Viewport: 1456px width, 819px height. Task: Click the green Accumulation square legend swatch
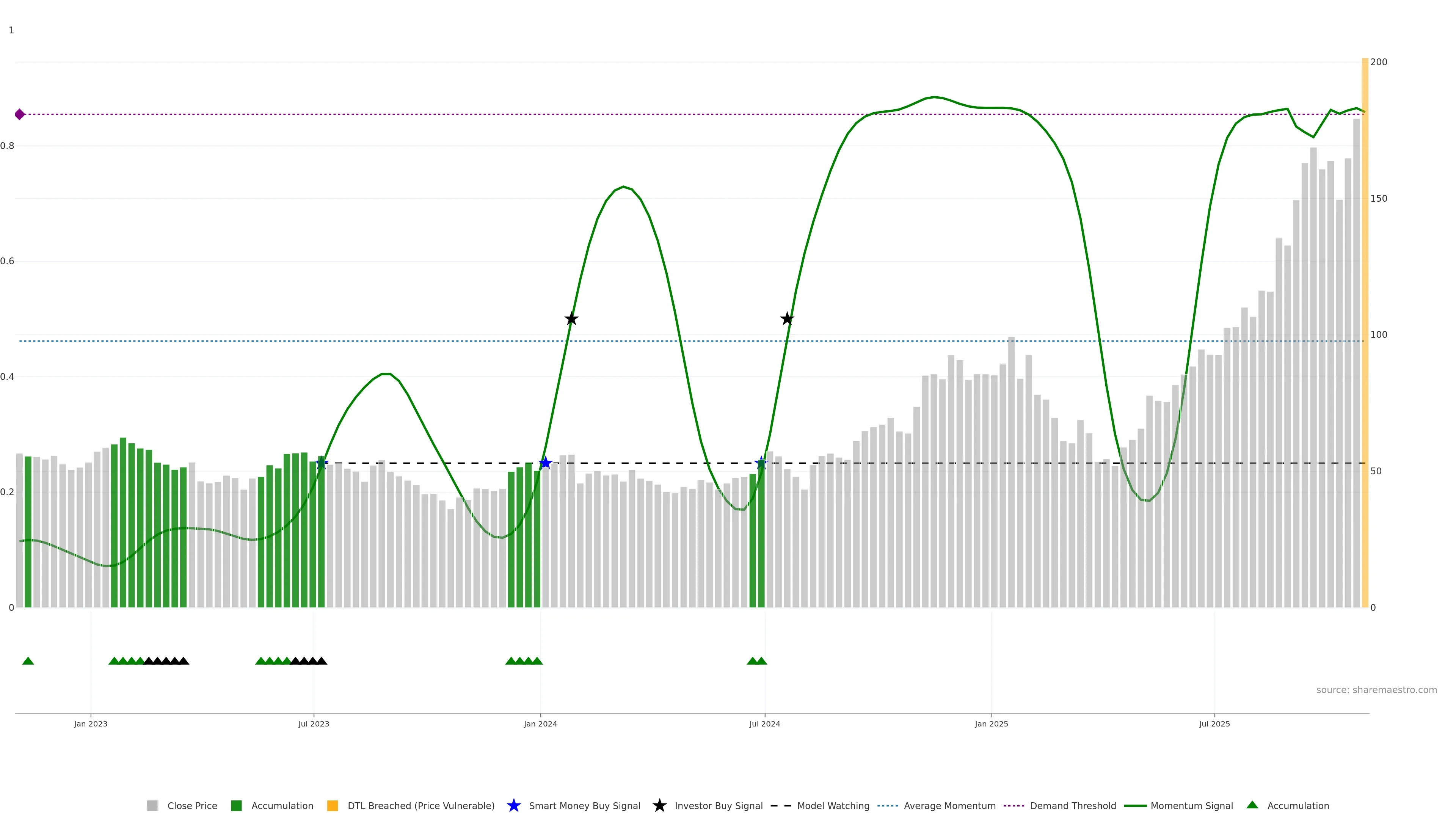(236, 805)
